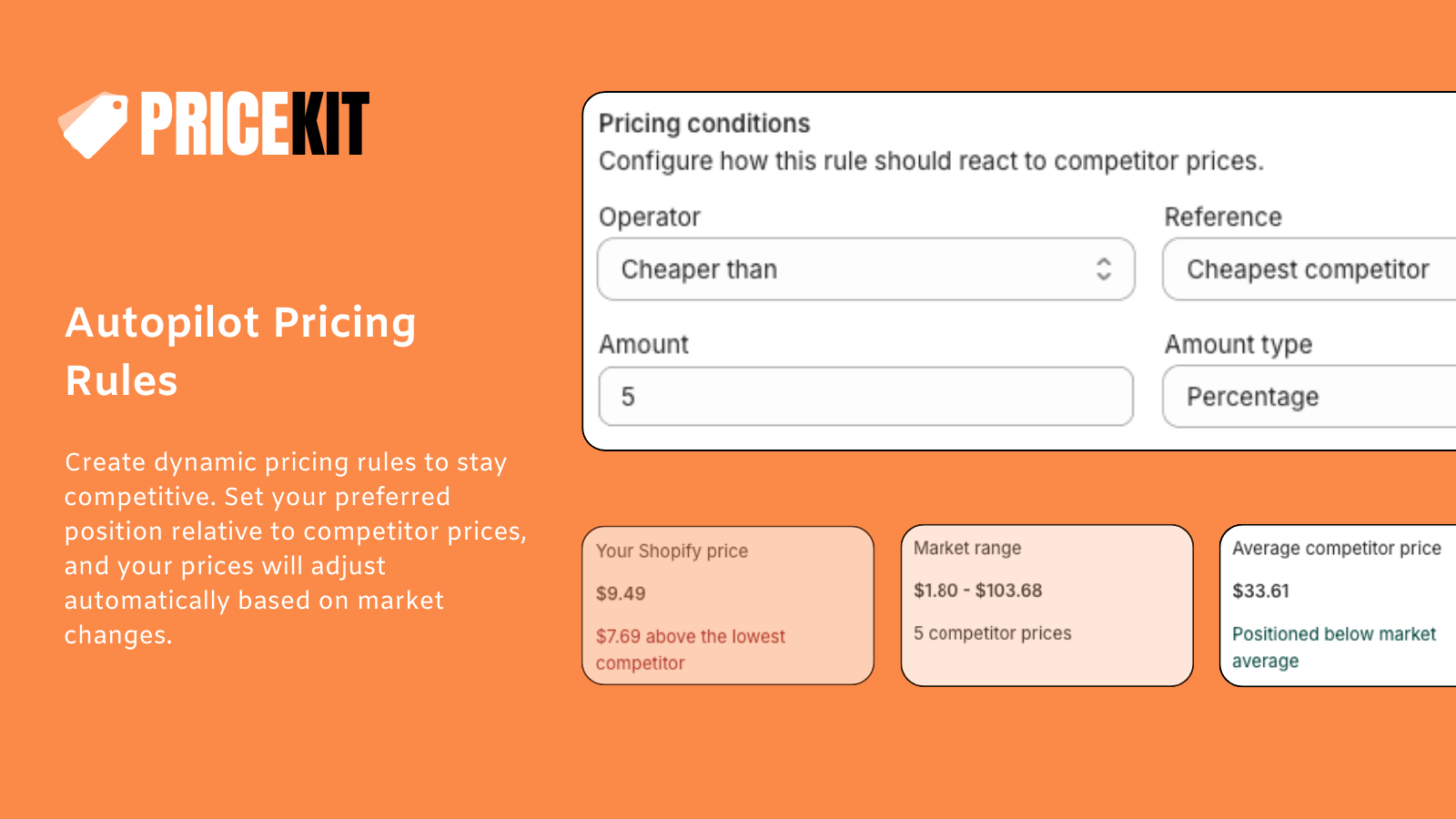Click the $33.61 average price value
1456x819 pixels.
1259,591
